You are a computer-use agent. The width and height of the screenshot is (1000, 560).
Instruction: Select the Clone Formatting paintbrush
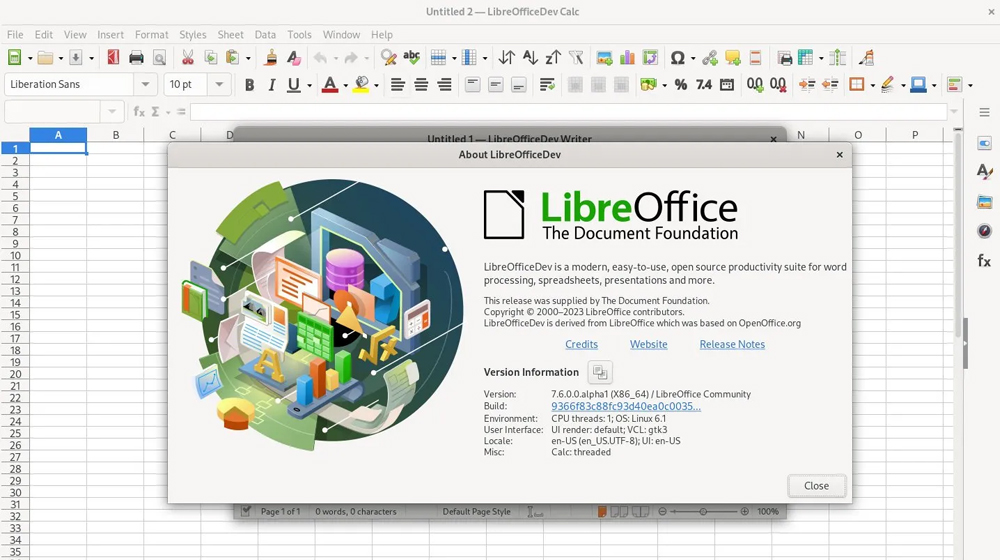click(x=270, y=58)
